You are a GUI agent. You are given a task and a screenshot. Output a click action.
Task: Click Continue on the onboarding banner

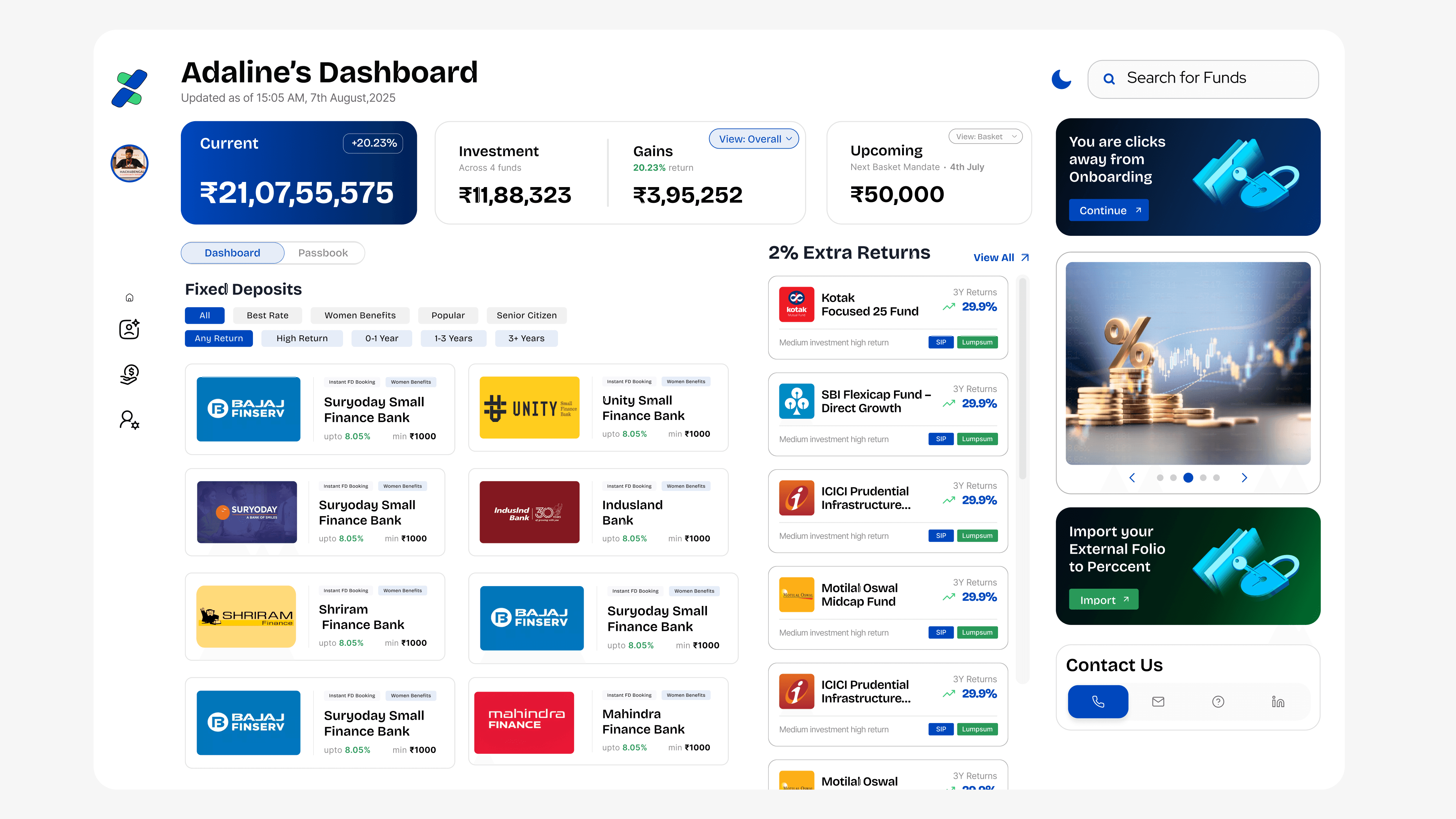pos(1109,210)
